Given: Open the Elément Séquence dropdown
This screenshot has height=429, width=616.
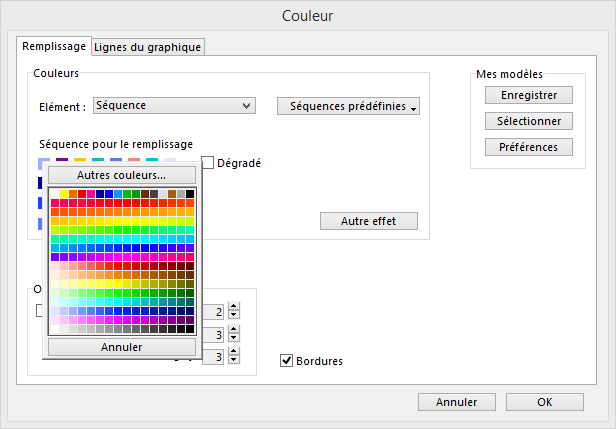Looking at the screenshot, I should (x=174, y=106).
